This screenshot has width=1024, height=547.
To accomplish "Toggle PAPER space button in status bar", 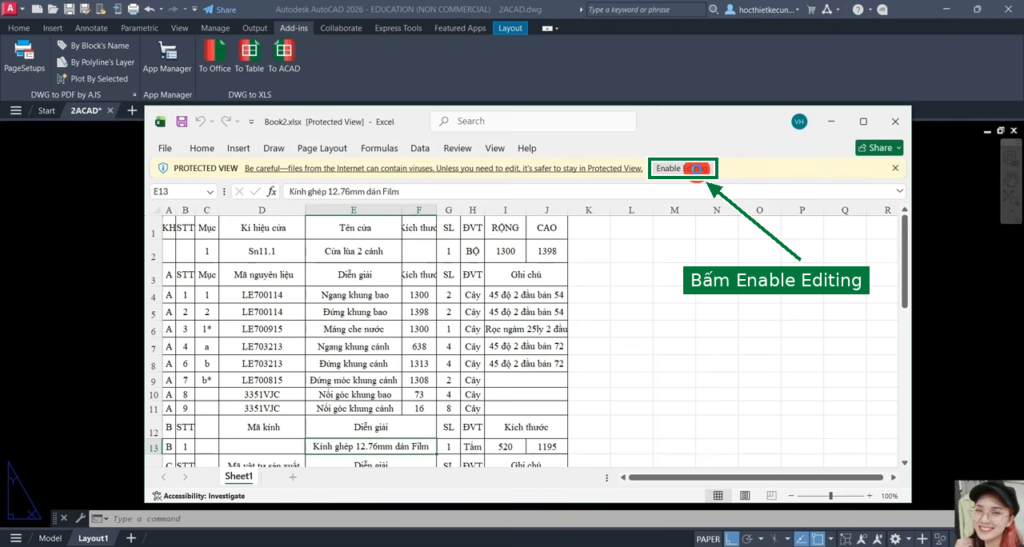I will 708,539.
